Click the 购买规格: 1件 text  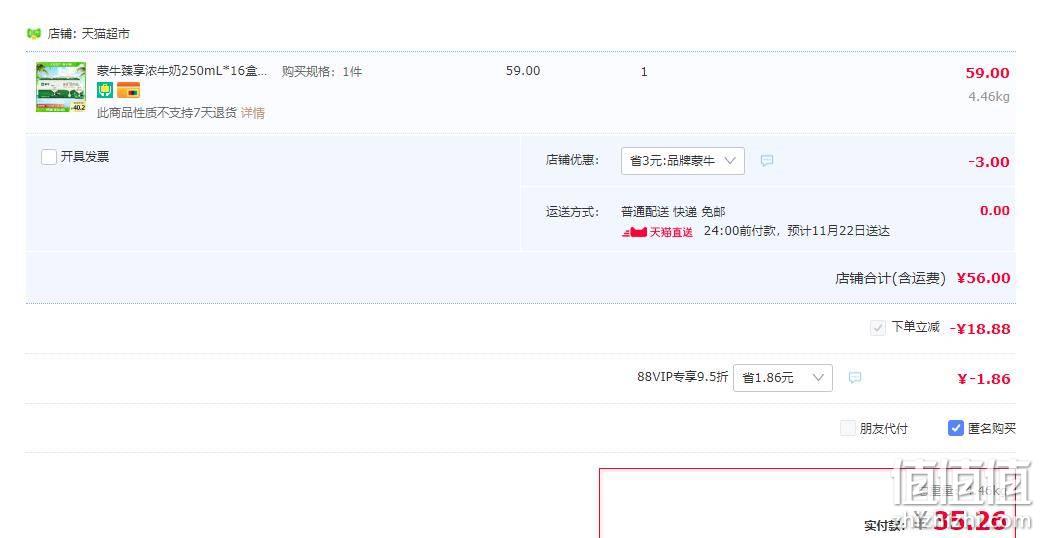321,72
